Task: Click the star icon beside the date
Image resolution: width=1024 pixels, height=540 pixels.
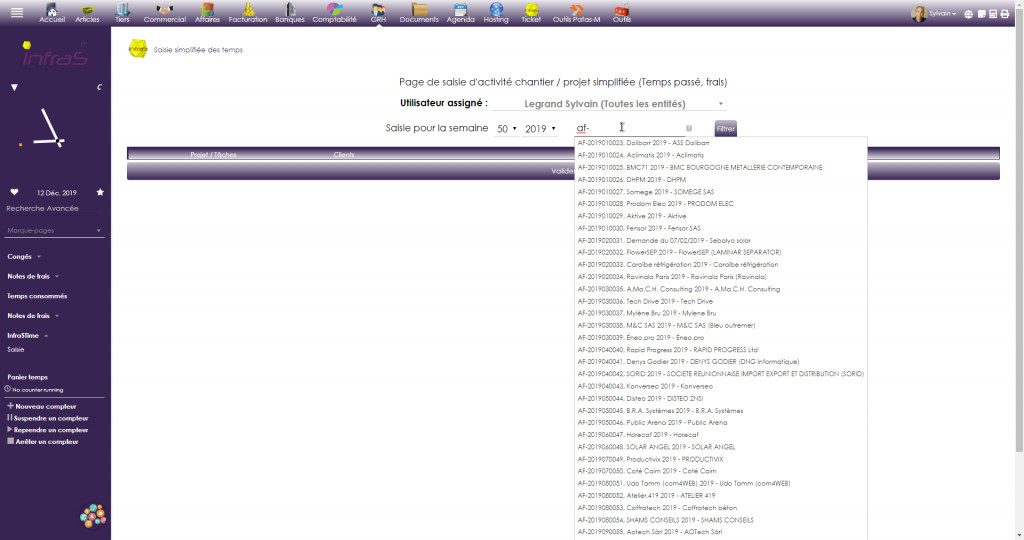Action: click(x=100, y=192)
